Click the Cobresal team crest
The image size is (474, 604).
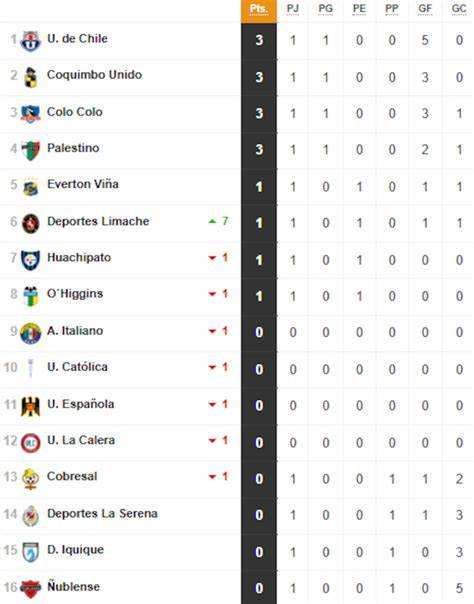pos(31,479)
